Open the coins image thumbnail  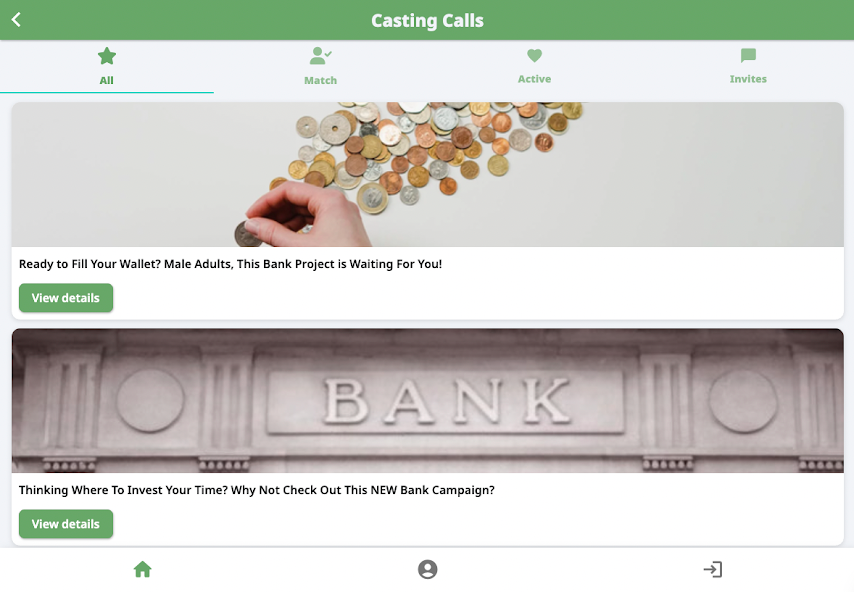428,174
